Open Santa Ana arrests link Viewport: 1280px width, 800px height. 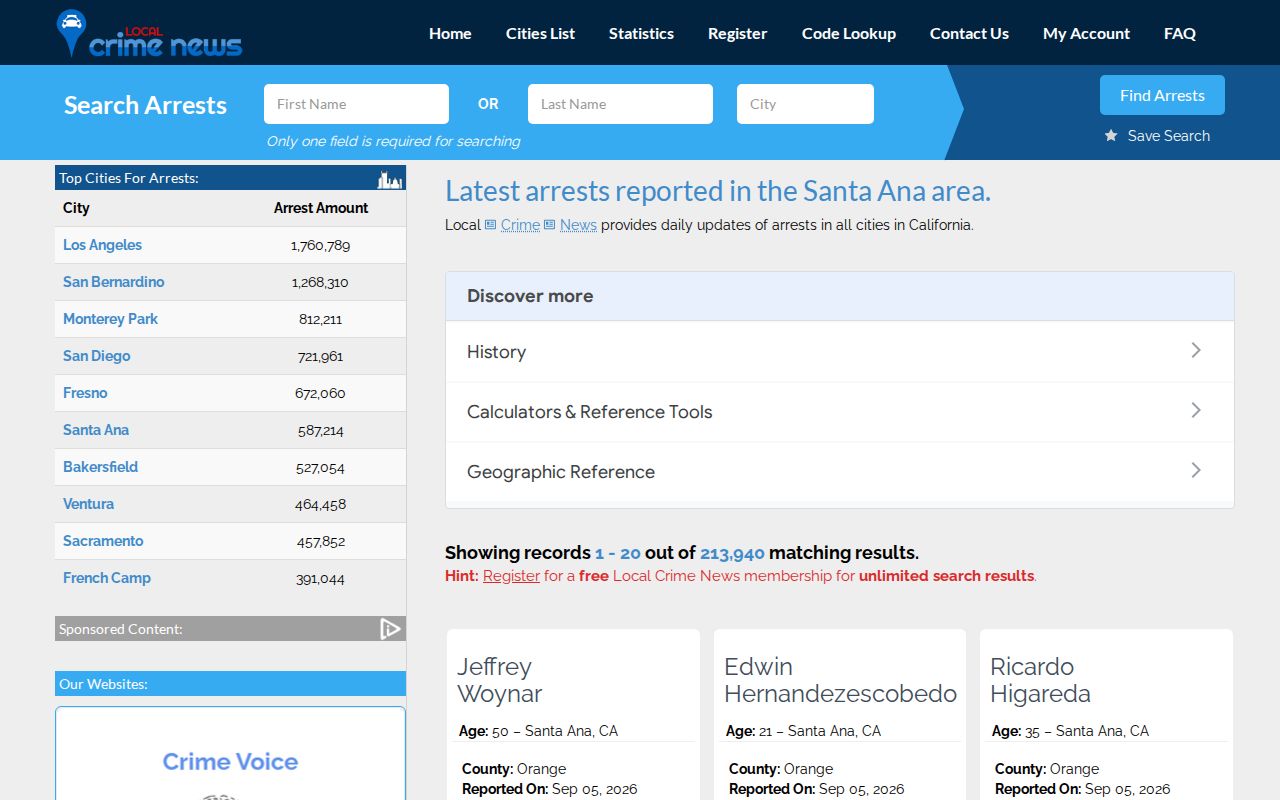pyautogui.click(x=96, y=430)
